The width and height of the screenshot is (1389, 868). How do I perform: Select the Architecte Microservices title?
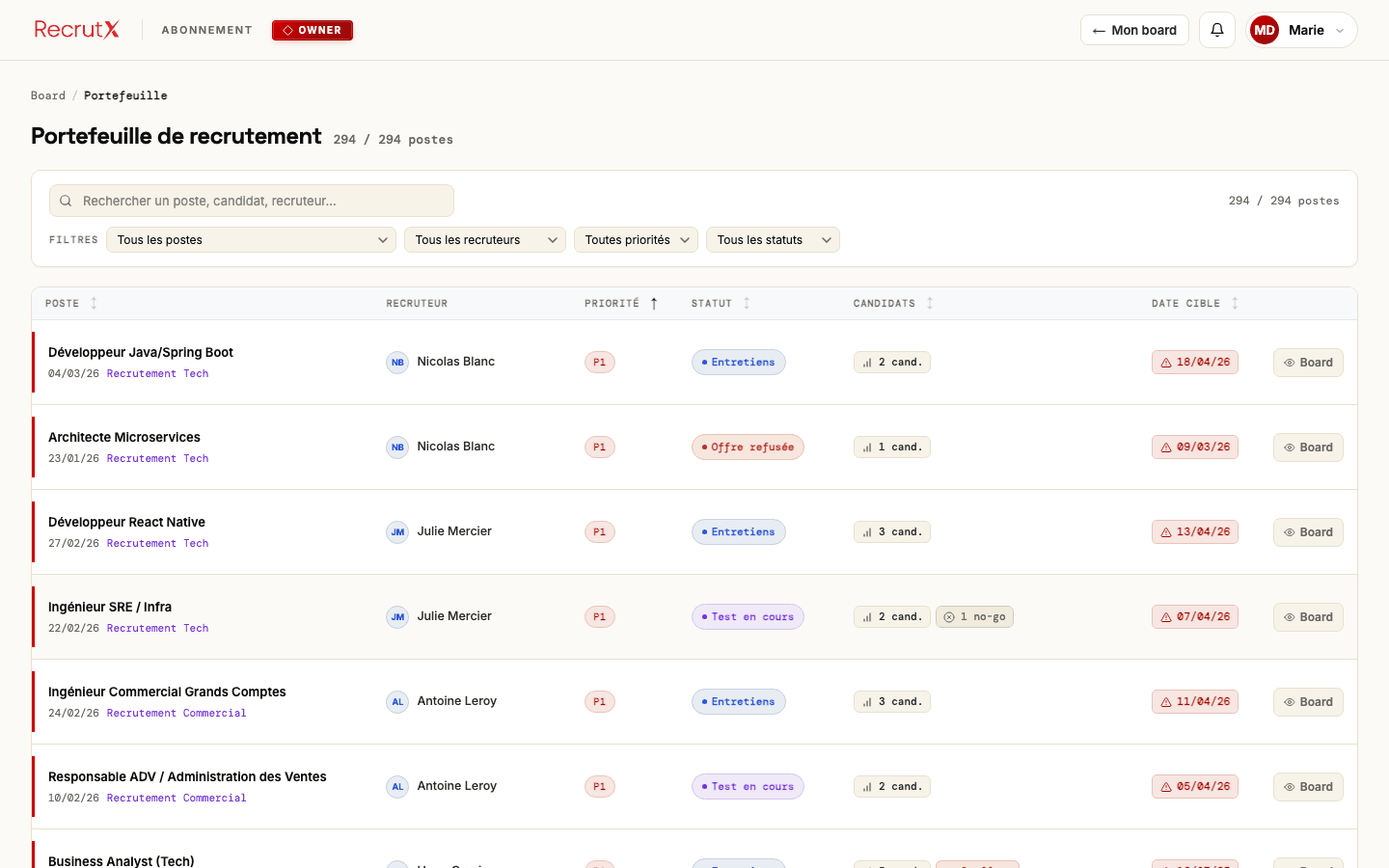124,438
